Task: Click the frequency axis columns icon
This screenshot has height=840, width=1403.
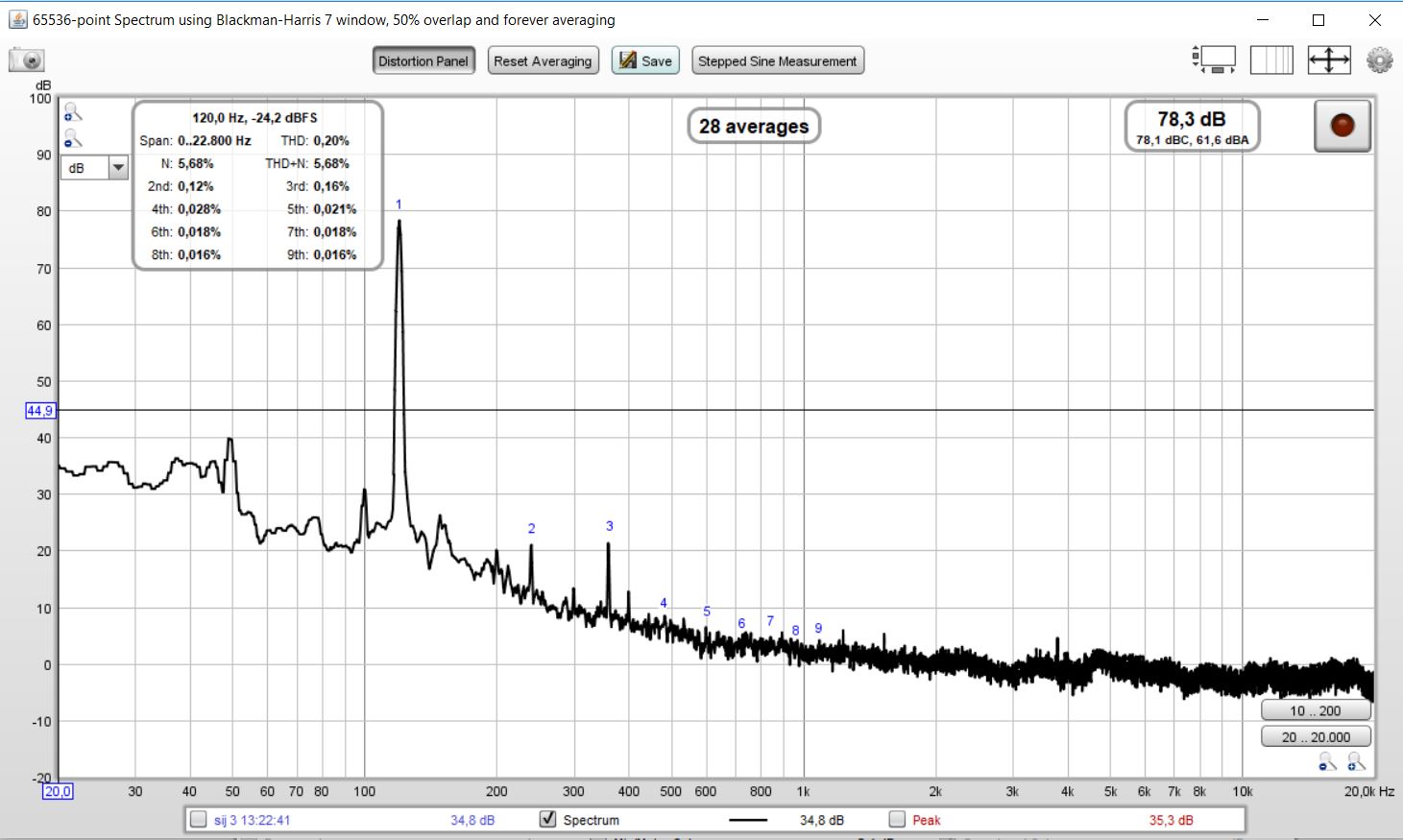Action: [x=1271, y=60]
